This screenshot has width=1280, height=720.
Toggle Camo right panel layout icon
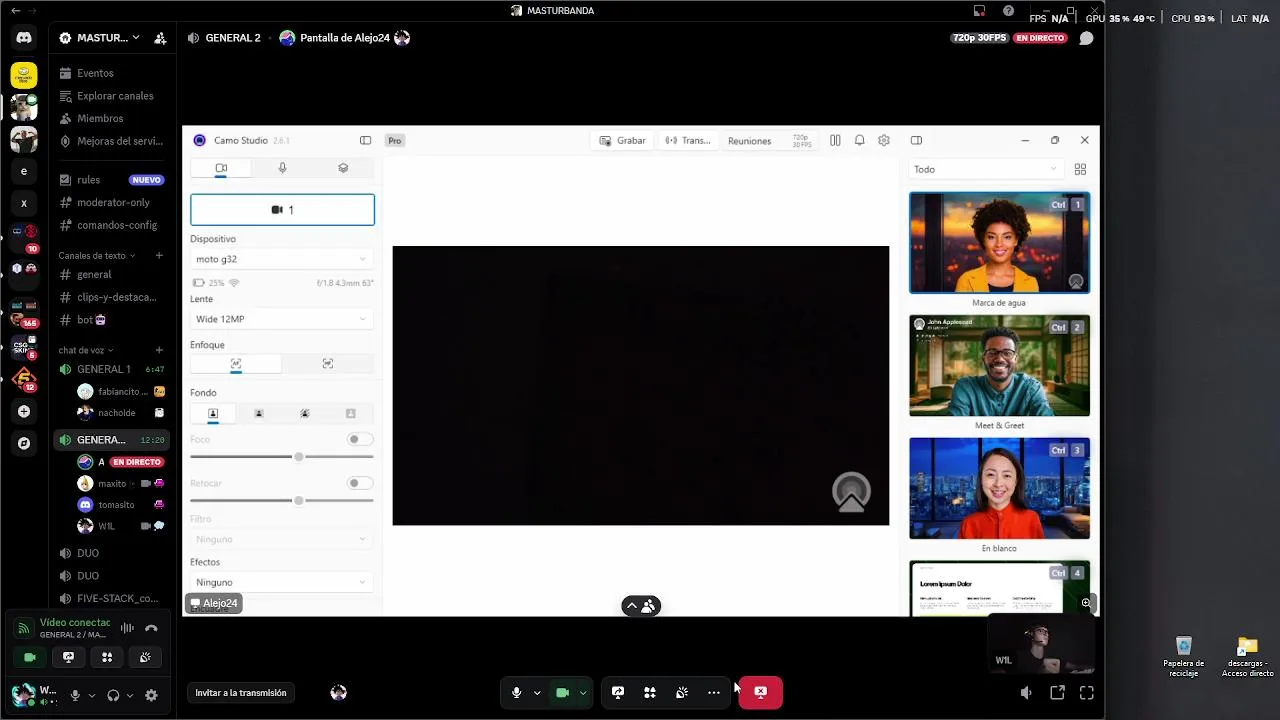pos(916,140)
